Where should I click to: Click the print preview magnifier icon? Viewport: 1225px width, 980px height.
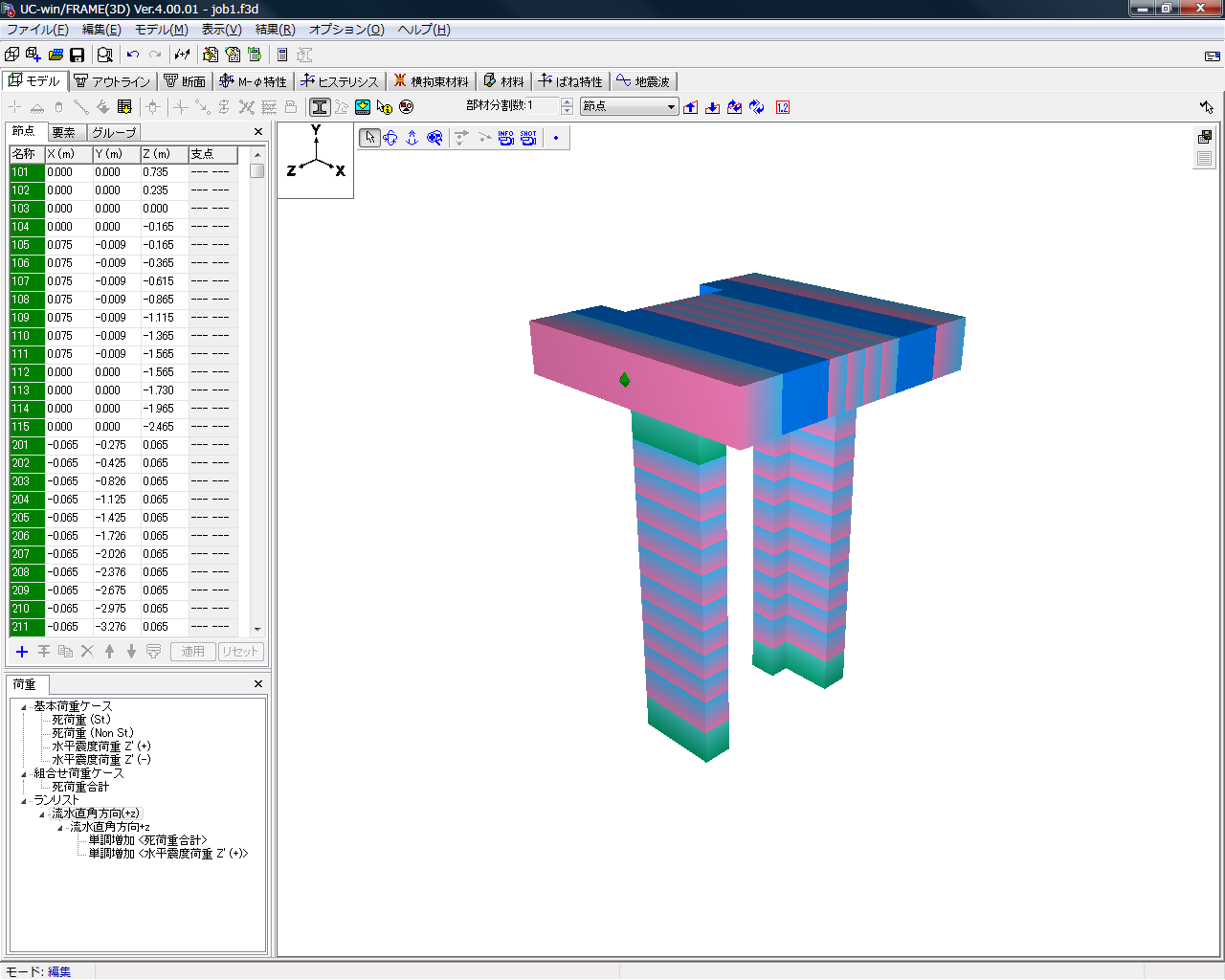tap(105, 55)
